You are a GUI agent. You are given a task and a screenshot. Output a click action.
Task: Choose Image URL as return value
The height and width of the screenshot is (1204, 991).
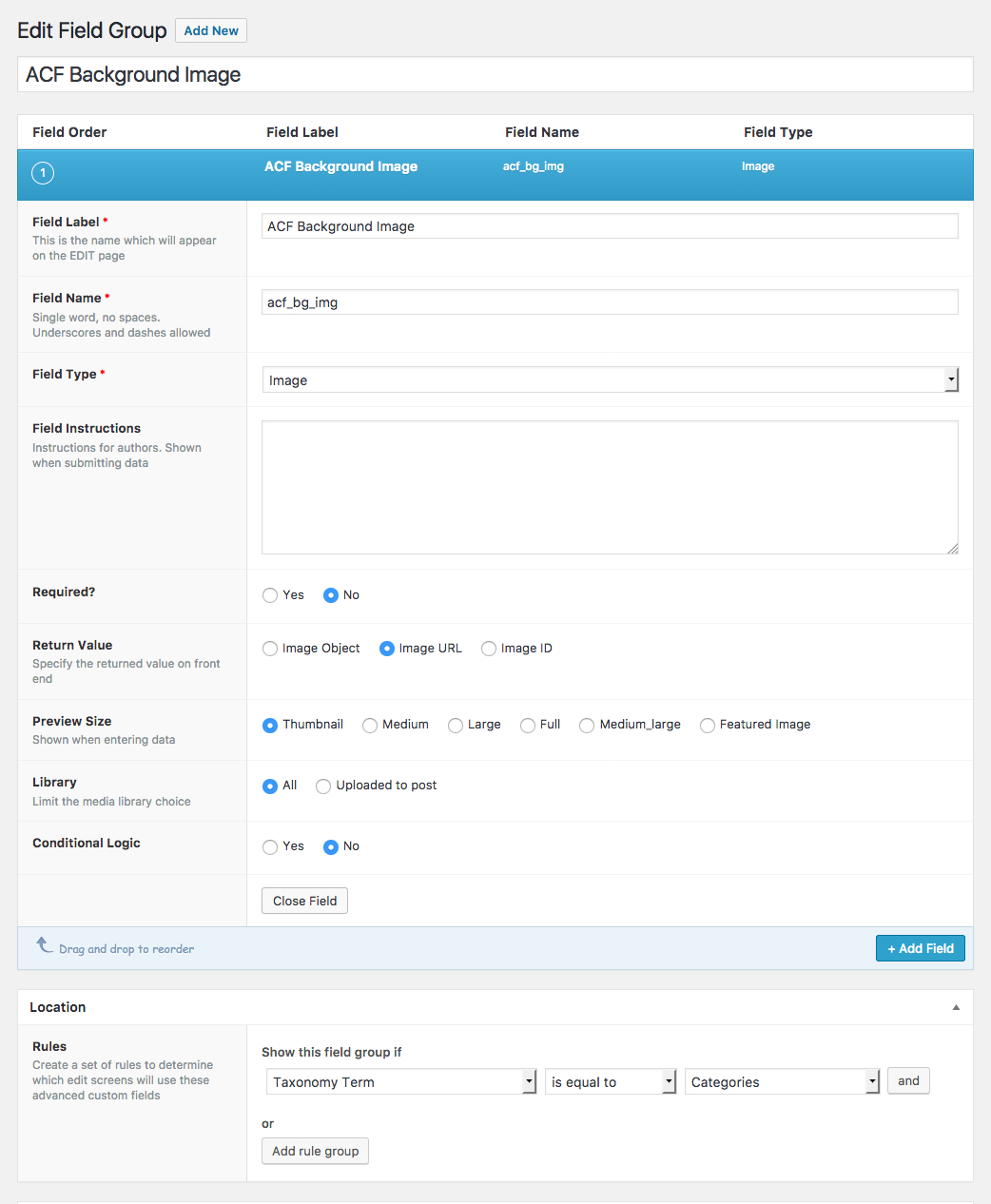coord(387,649)
